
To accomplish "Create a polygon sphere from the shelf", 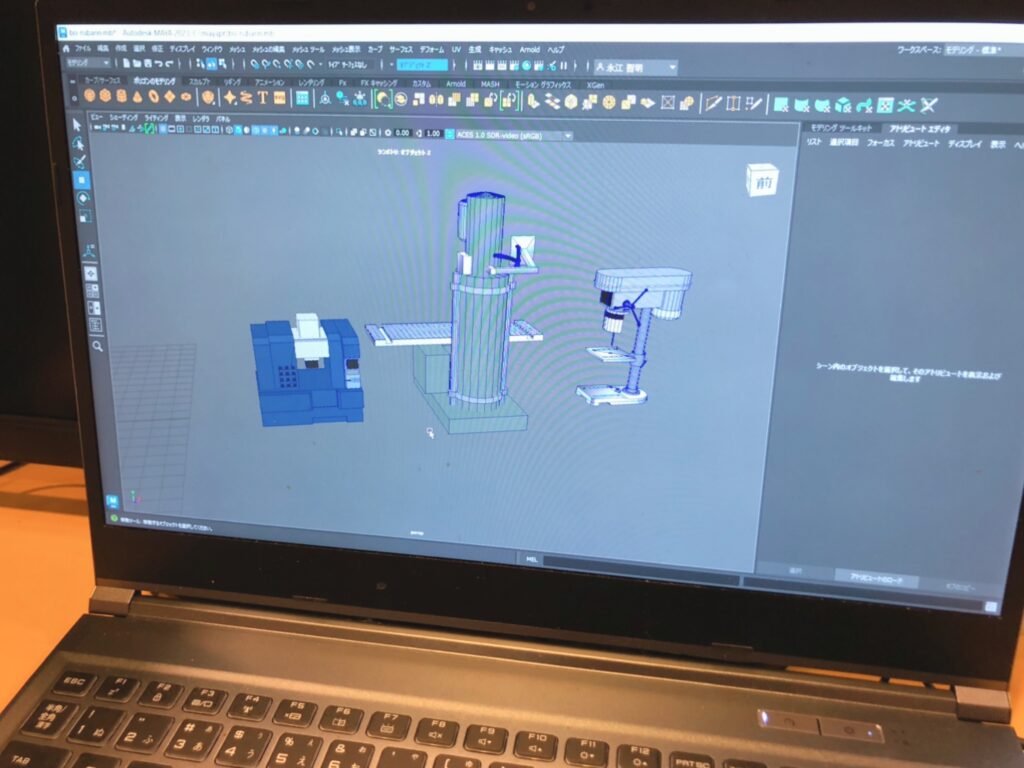I will [x=89, y=96].
